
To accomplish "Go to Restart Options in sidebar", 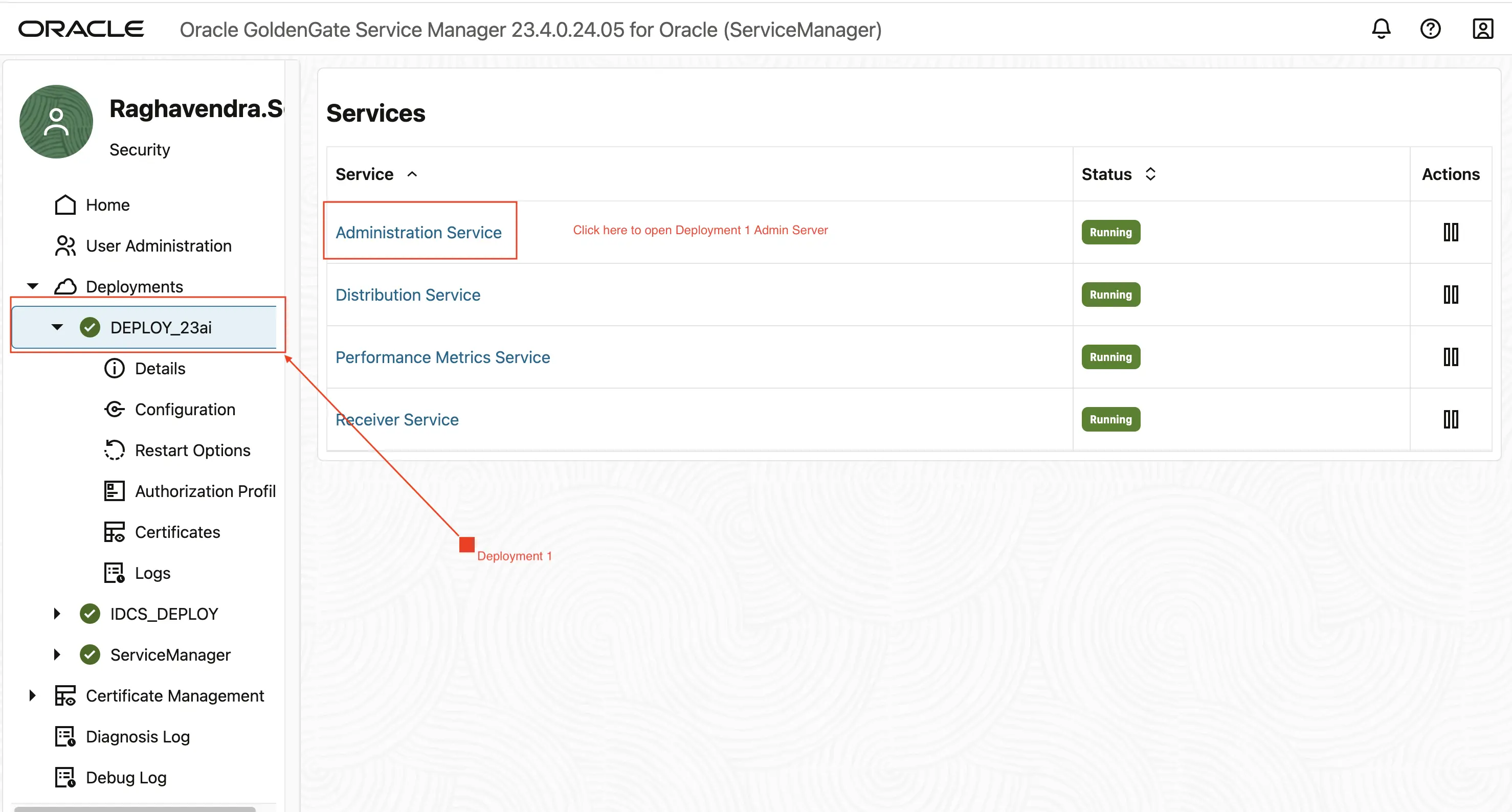I will pyautogui.click(x=192, y=450).
